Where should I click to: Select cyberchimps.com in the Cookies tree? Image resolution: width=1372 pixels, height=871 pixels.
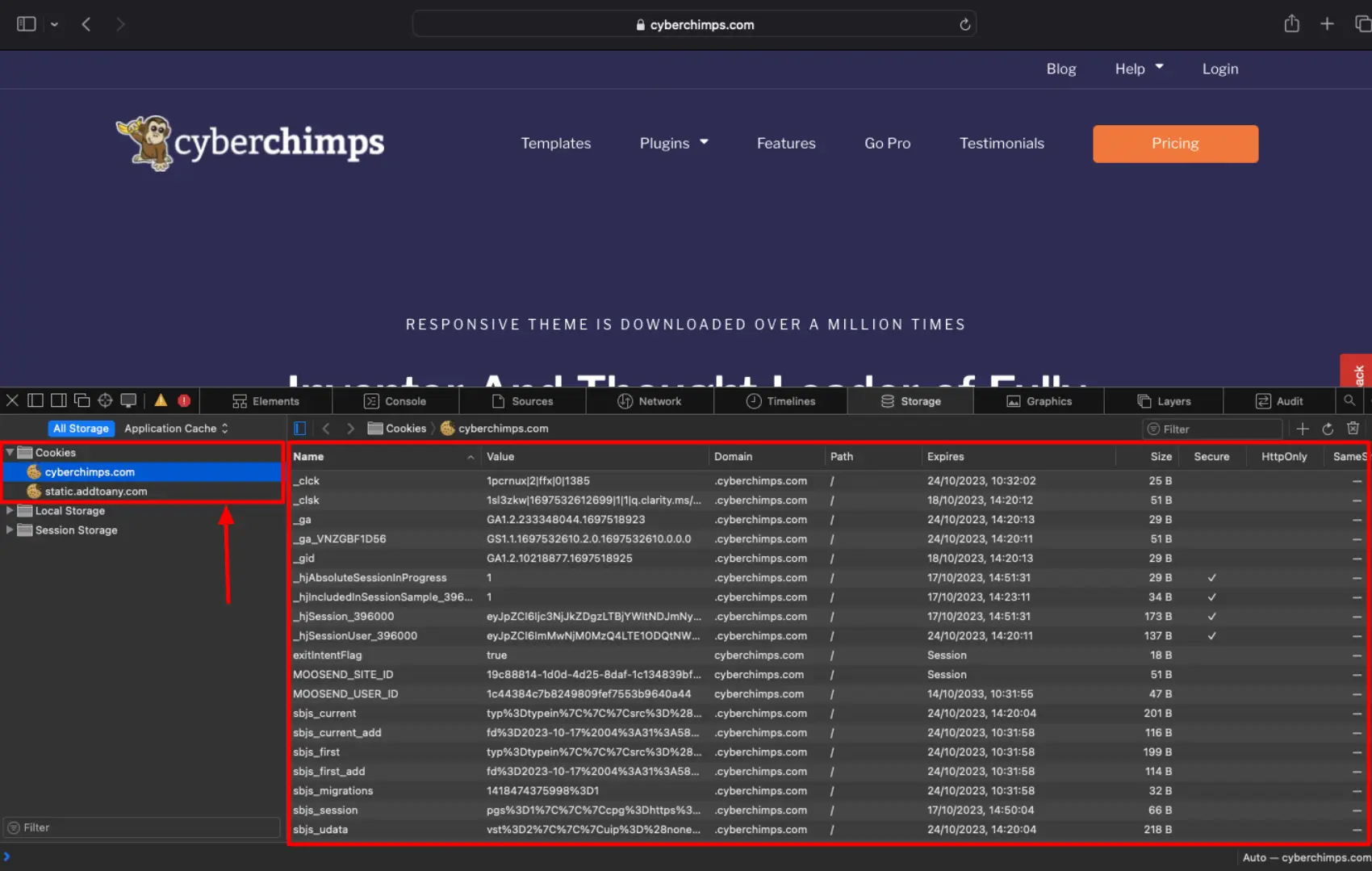coord(142,472)
